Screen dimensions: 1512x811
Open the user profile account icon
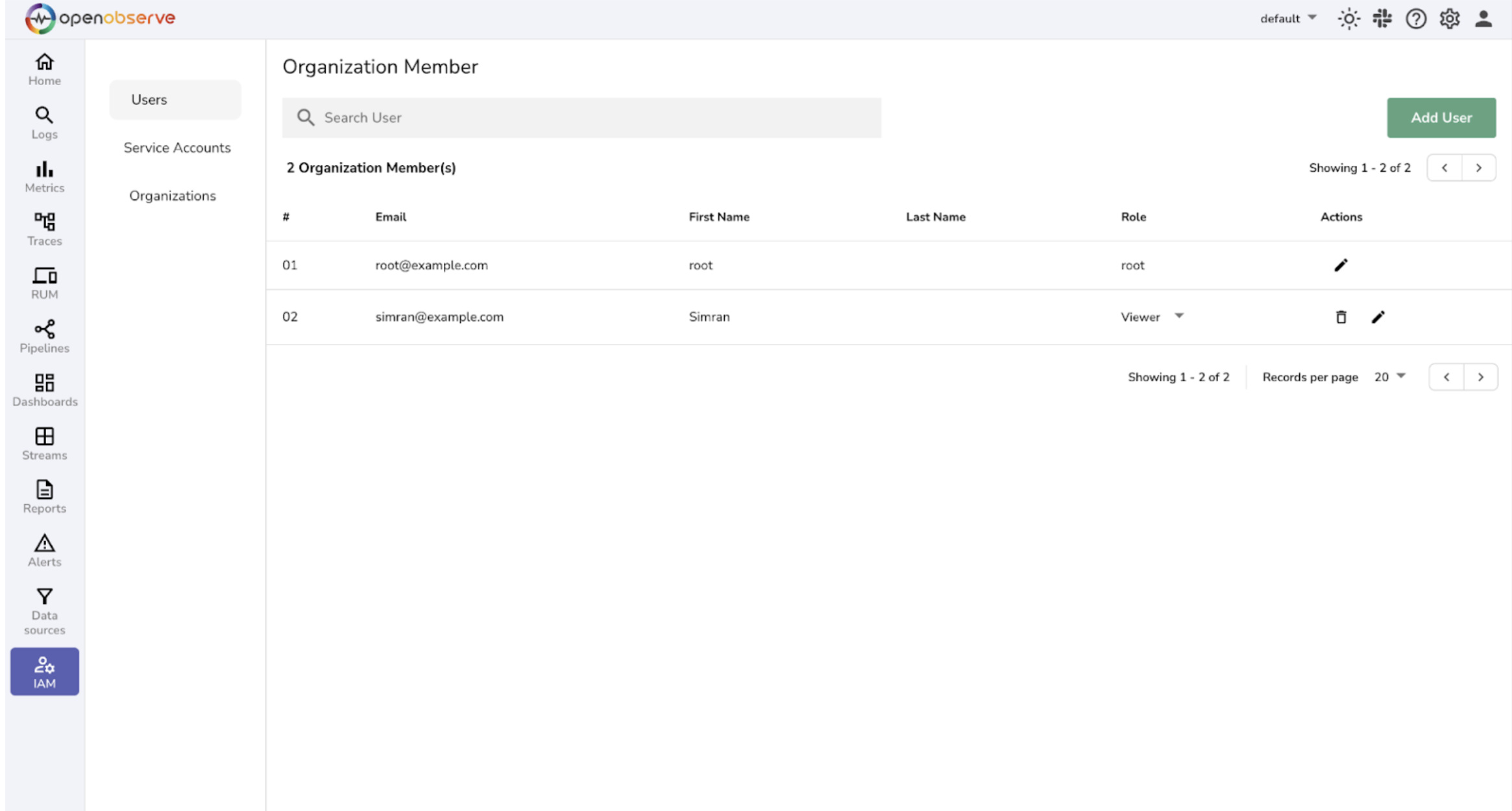(x=1483, y=18)
